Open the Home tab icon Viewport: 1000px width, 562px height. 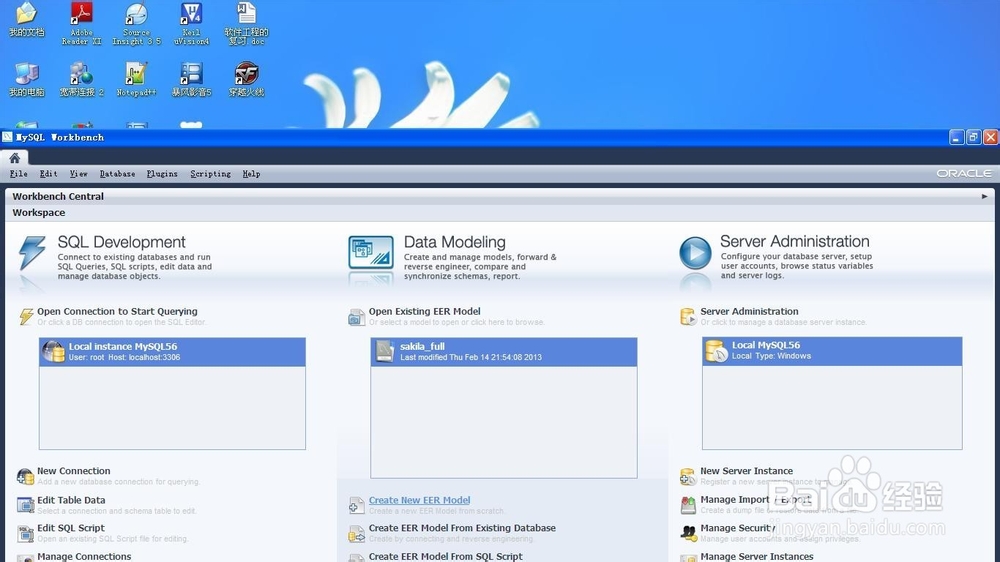15,158
